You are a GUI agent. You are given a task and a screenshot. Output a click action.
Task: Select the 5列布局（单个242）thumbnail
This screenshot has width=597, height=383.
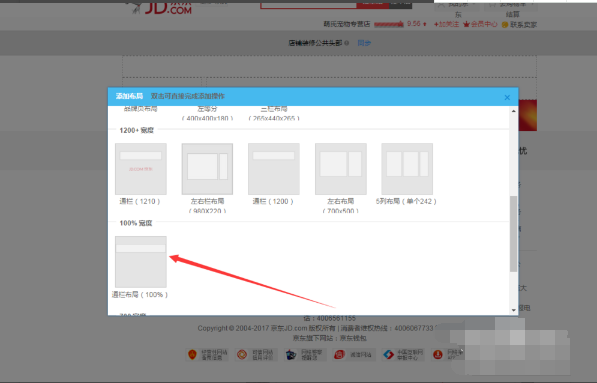coord(407,169)
